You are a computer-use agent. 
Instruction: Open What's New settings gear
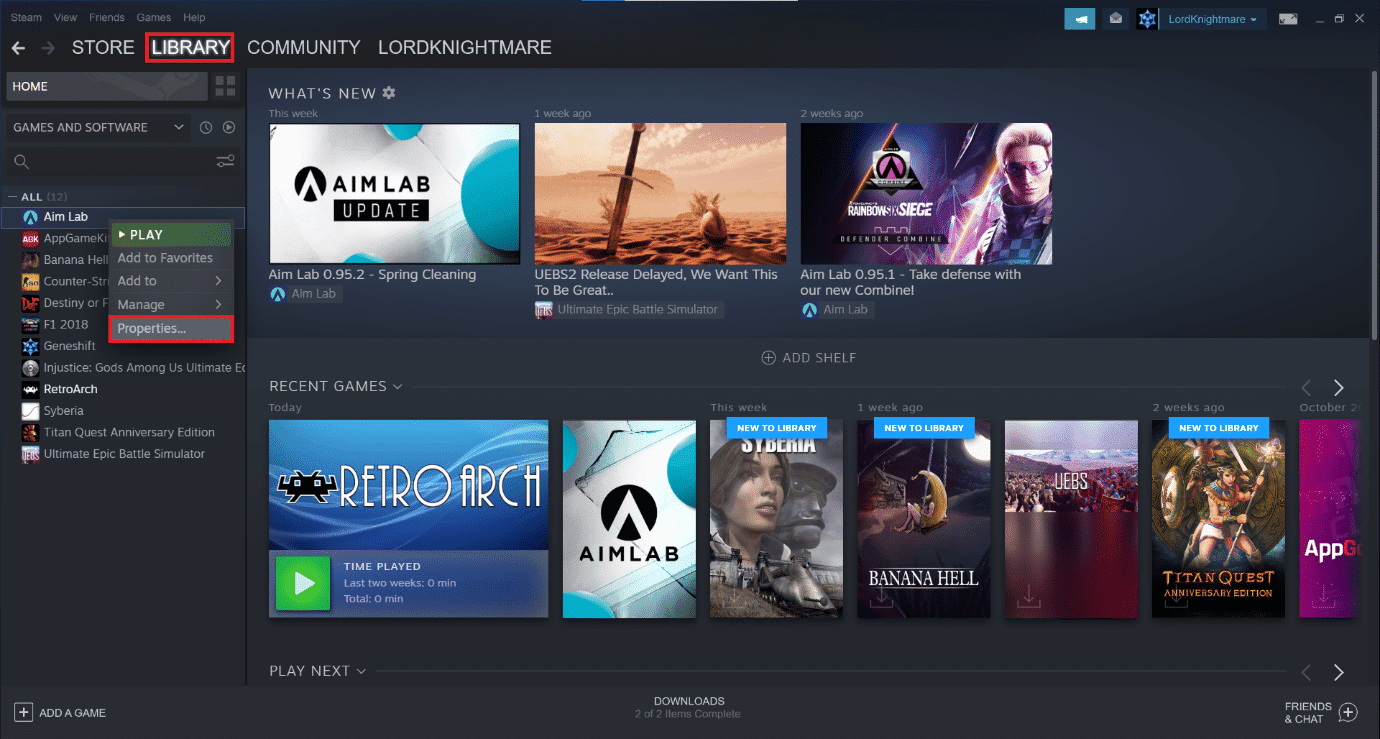point(389,93)
